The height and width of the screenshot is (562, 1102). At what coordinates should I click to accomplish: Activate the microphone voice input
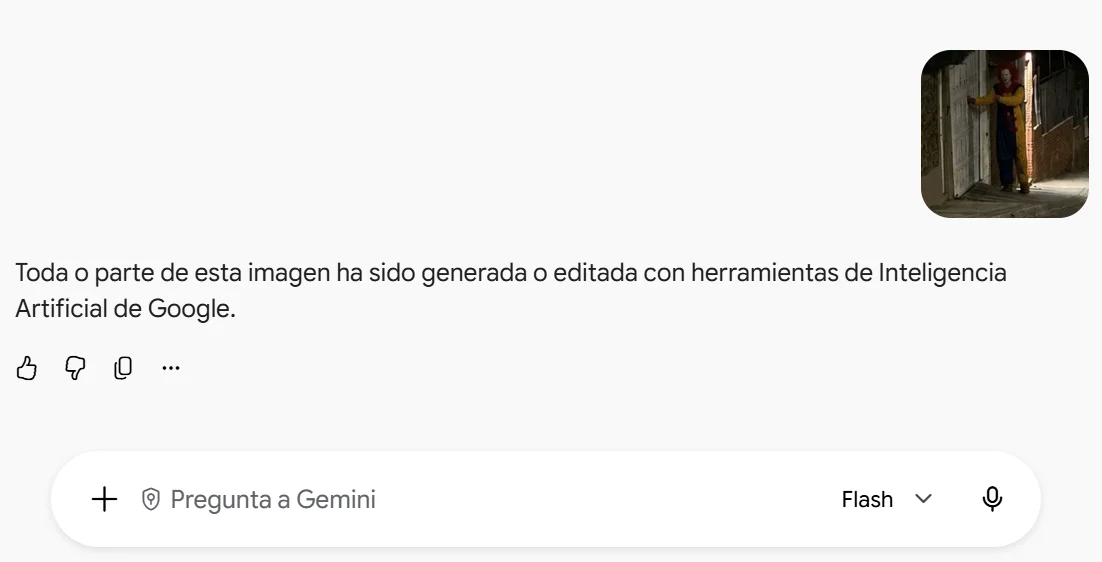pos(992,499)
